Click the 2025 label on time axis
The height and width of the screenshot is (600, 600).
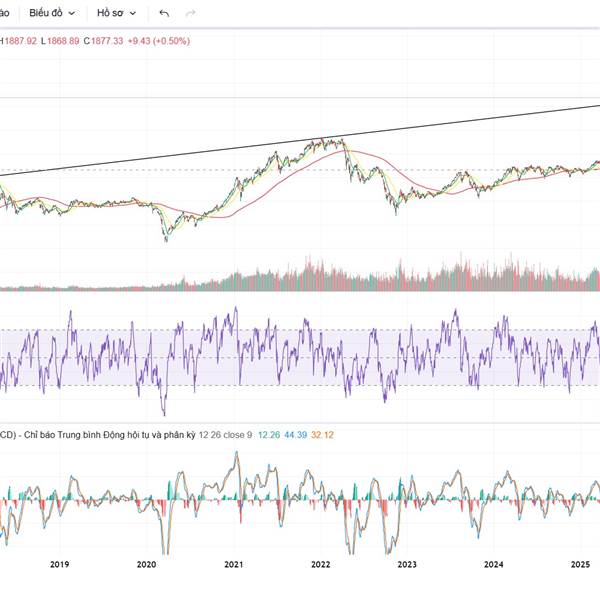580,565
